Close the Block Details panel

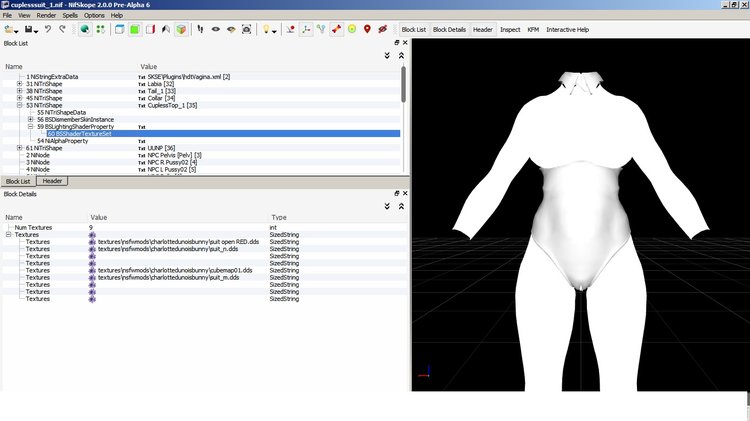[405, 193]
